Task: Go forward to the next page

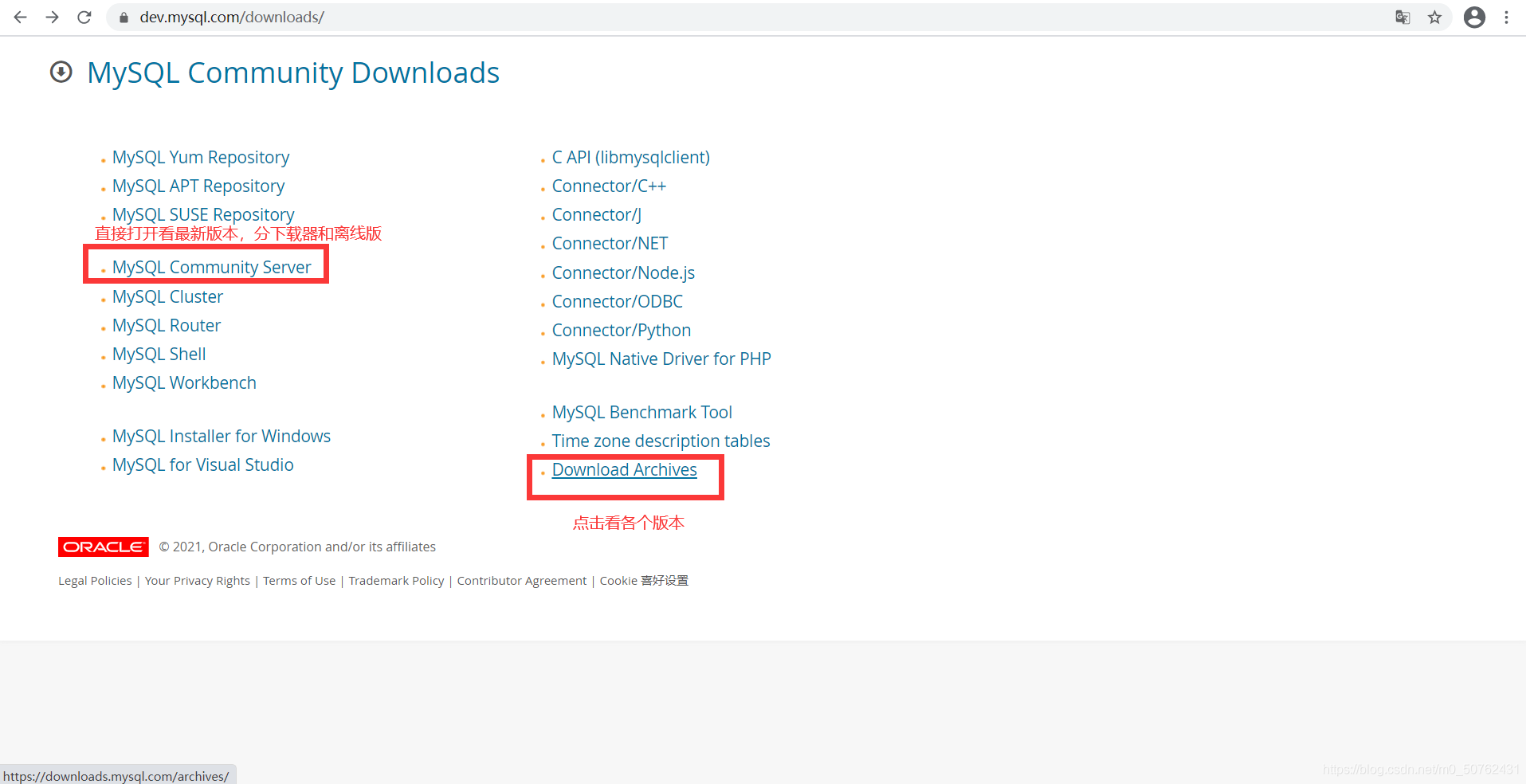Action: coord(53,17)
